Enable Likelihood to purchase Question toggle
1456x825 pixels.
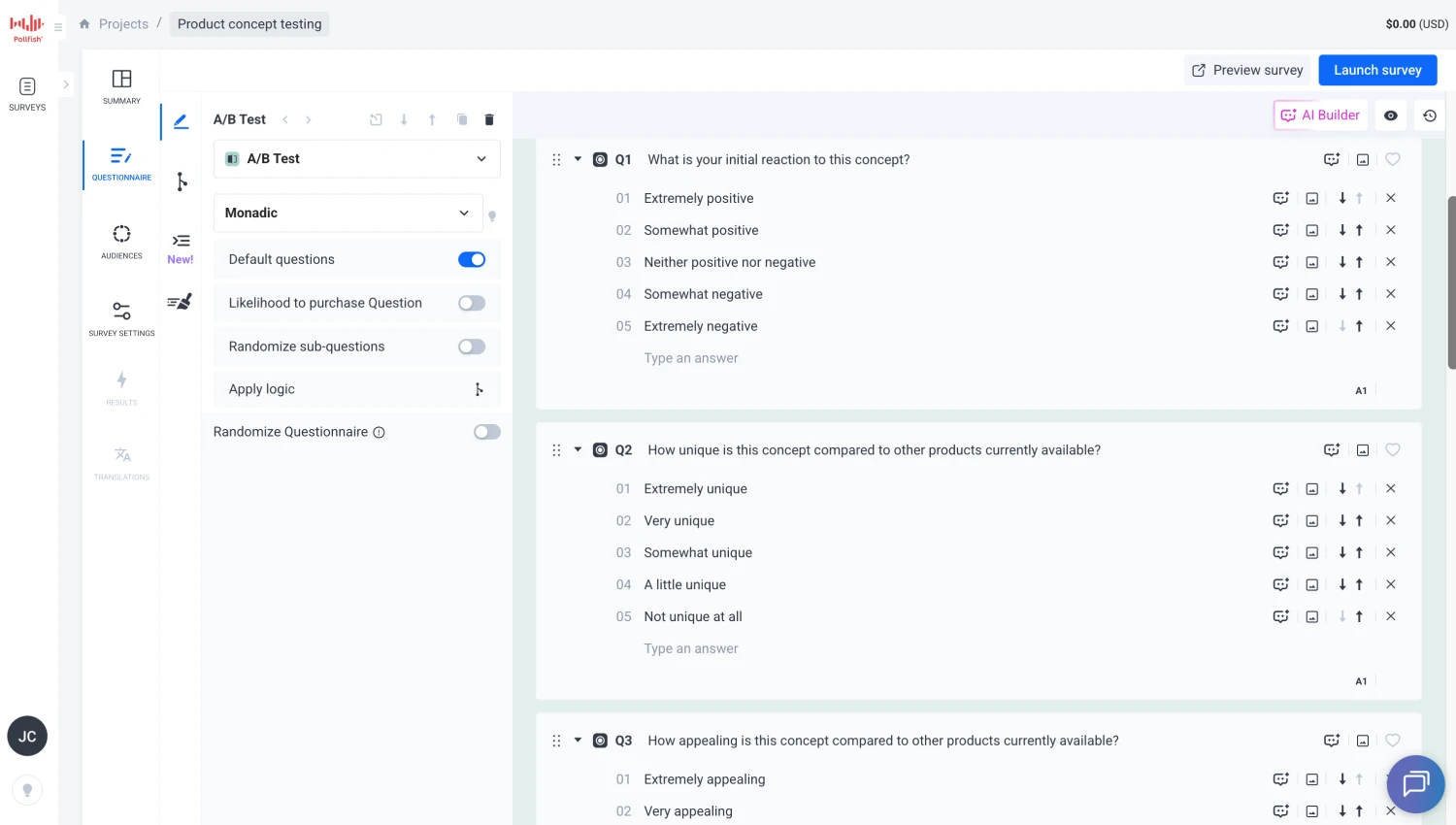point(472,303)
